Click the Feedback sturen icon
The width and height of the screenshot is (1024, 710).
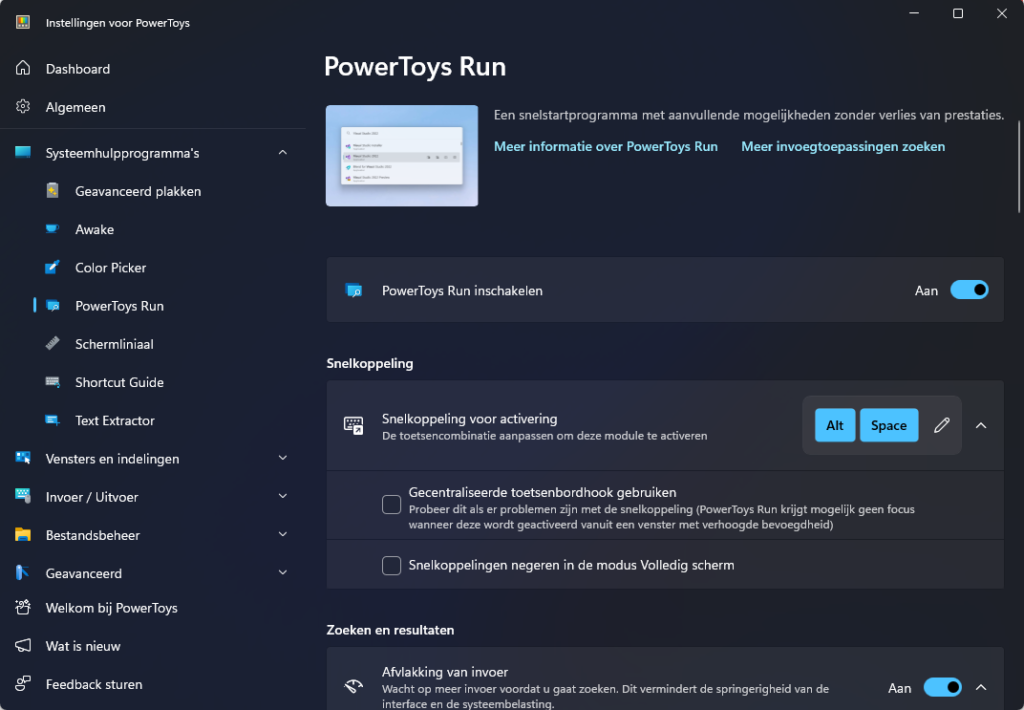coord(23,684)
